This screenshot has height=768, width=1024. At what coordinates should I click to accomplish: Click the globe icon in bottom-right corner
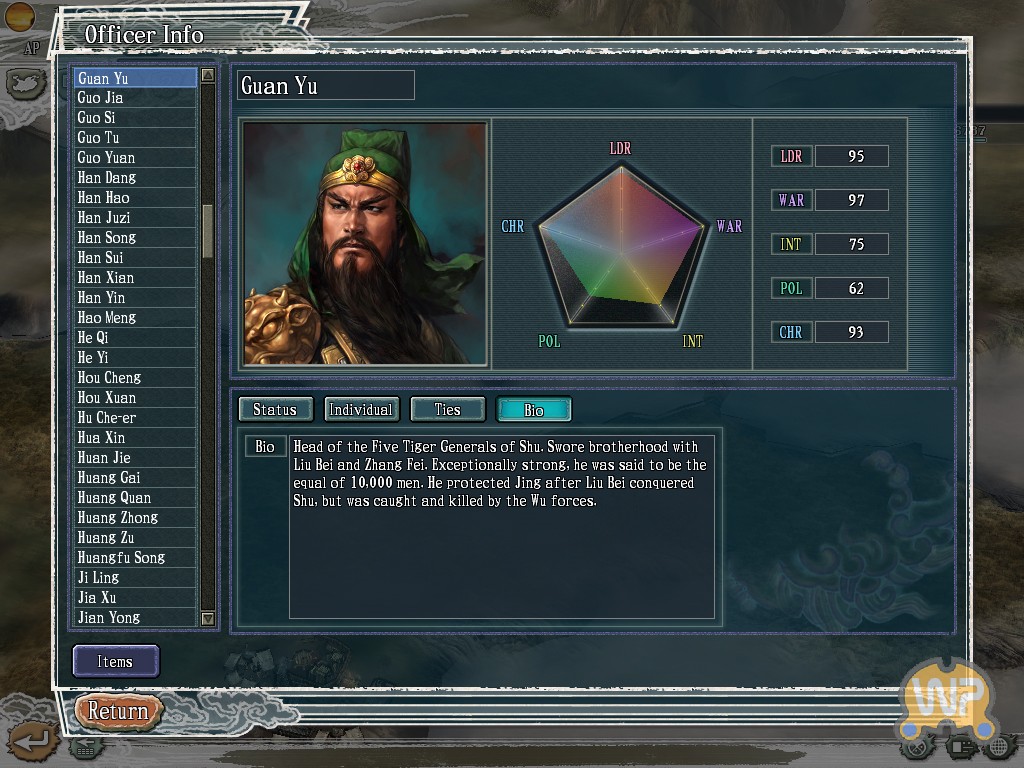click(1000, 746)
